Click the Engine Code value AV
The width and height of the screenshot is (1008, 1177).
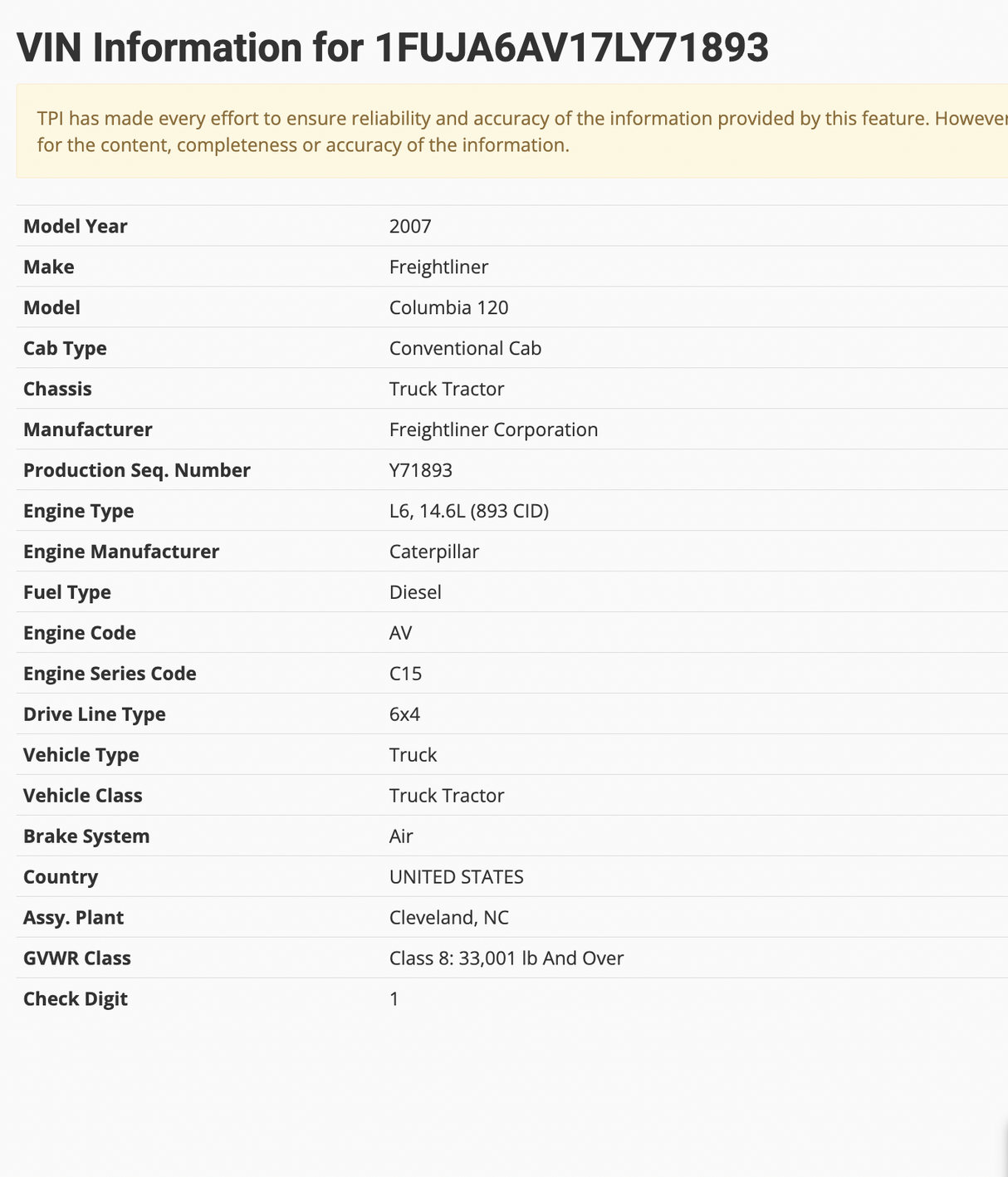pos(400,633)
